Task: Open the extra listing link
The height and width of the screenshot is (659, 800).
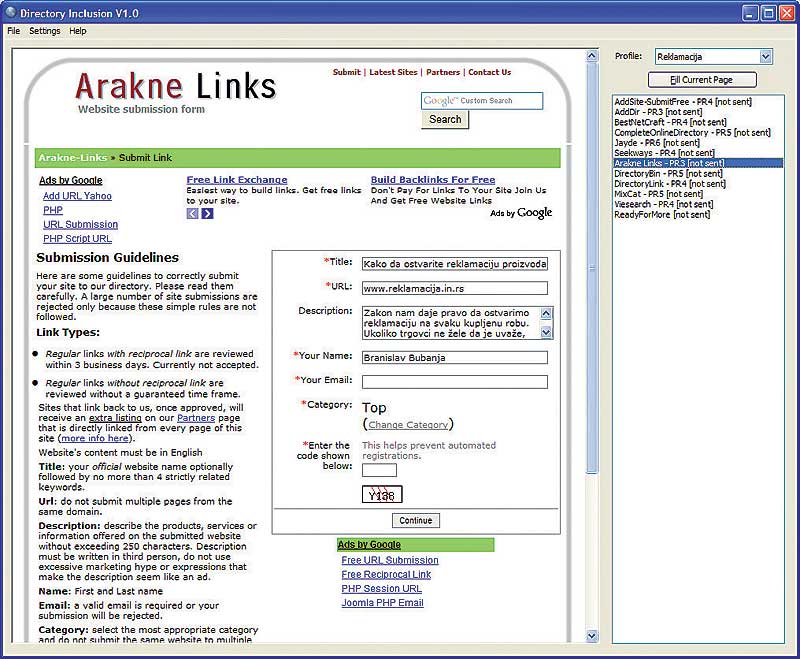Action: point(115,418)
